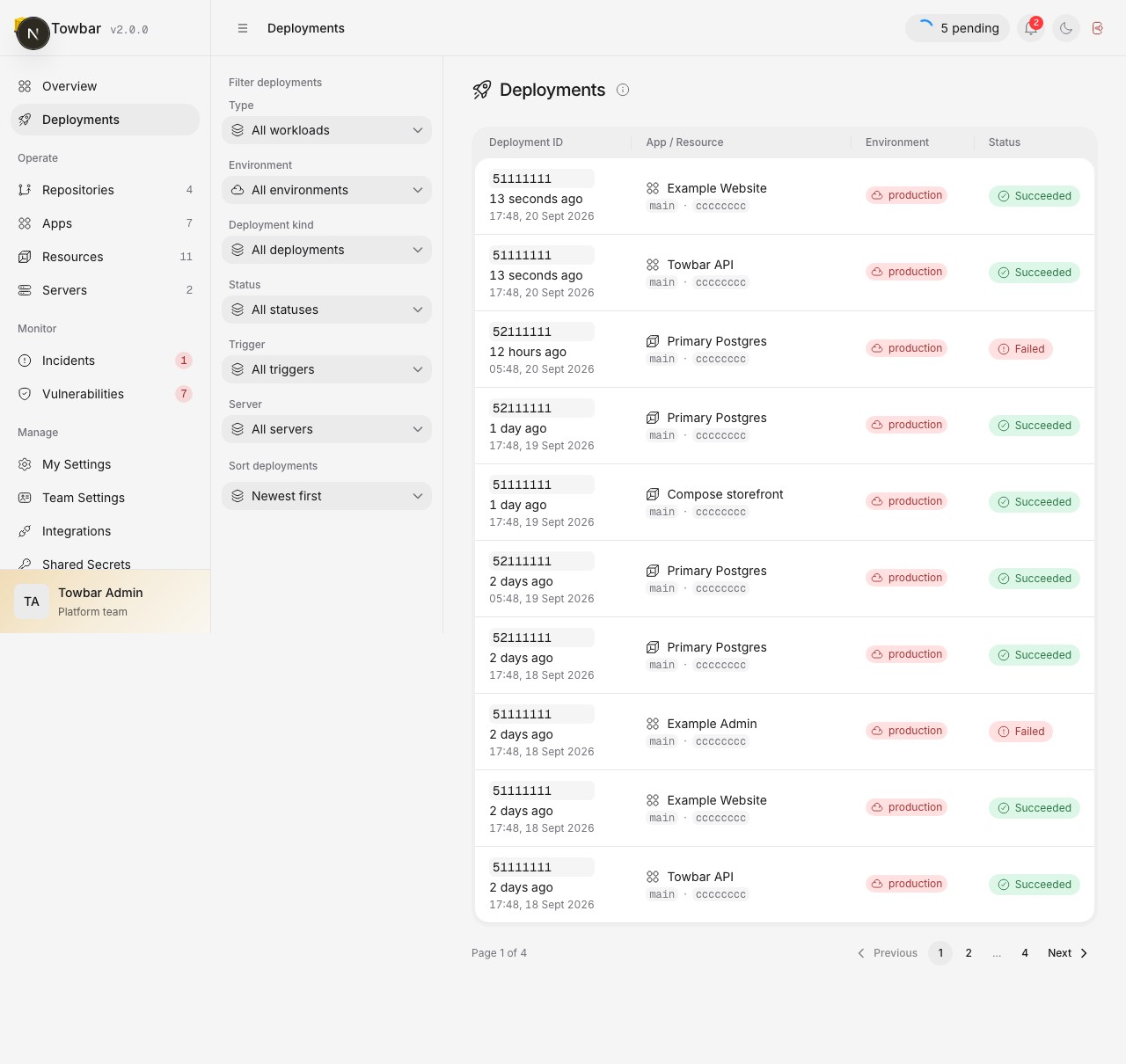Open the notifications bell
The width and height of the screenshot is (1126, 1064).
1030,28
